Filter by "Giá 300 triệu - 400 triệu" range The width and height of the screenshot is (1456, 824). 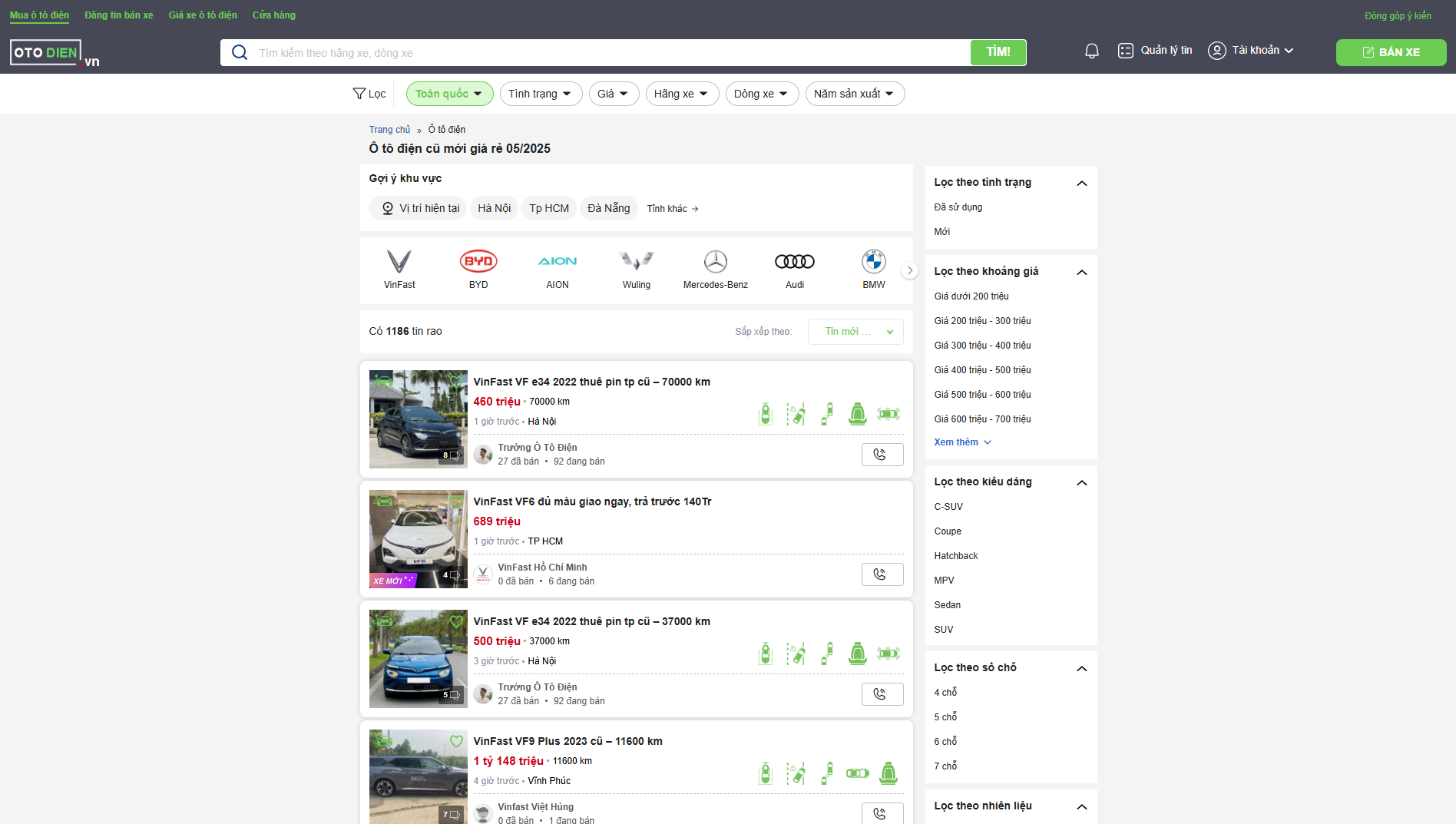point(982,346)
